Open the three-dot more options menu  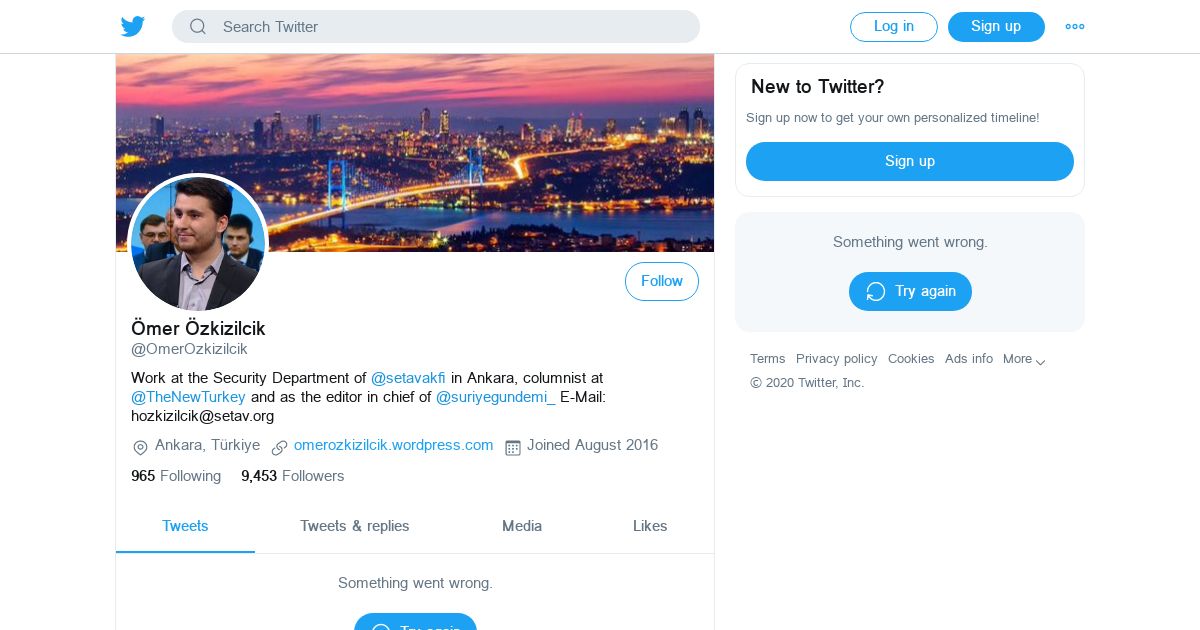tap(1075, 27)
